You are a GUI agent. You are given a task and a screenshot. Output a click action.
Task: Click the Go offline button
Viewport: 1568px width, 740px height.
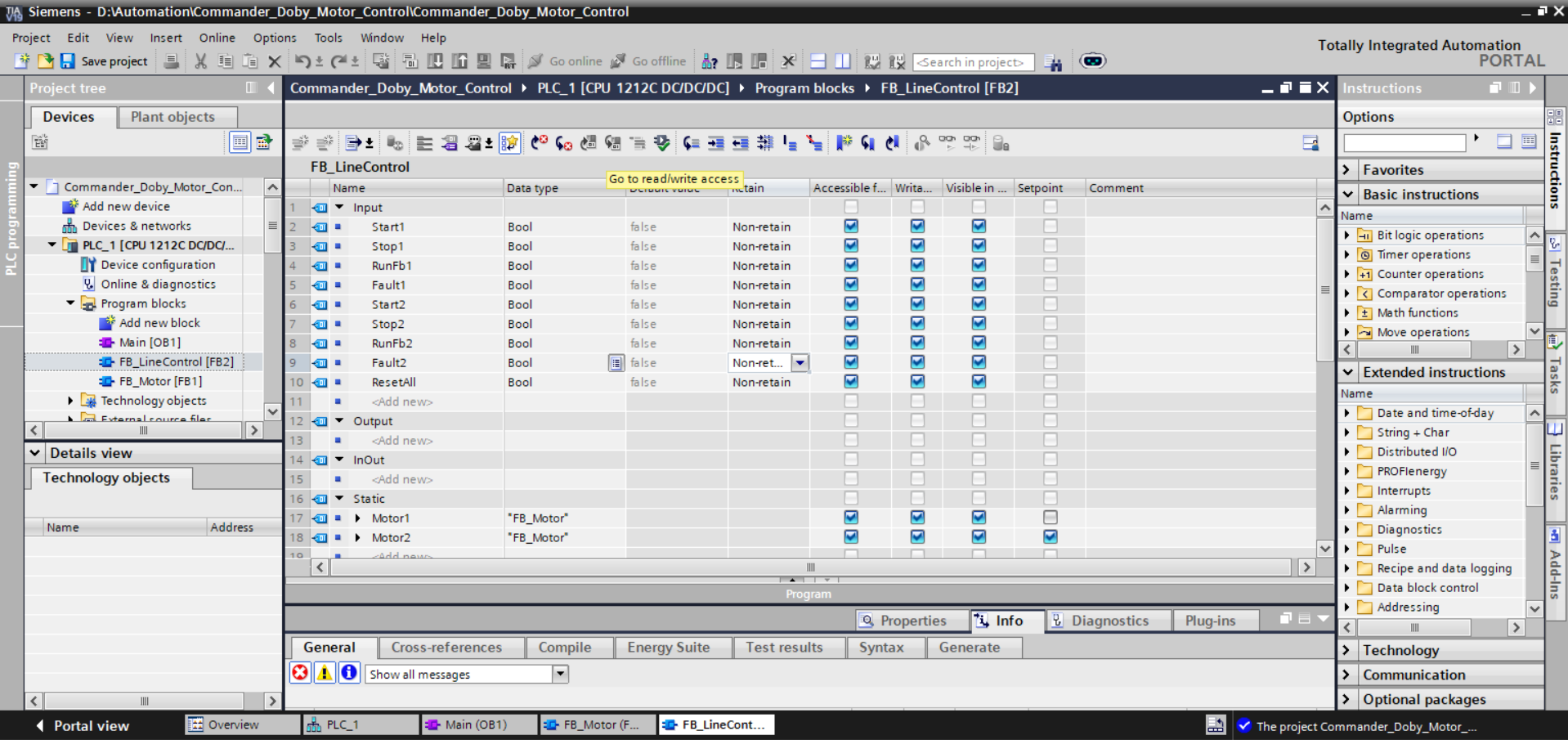(x=648, y=61)
